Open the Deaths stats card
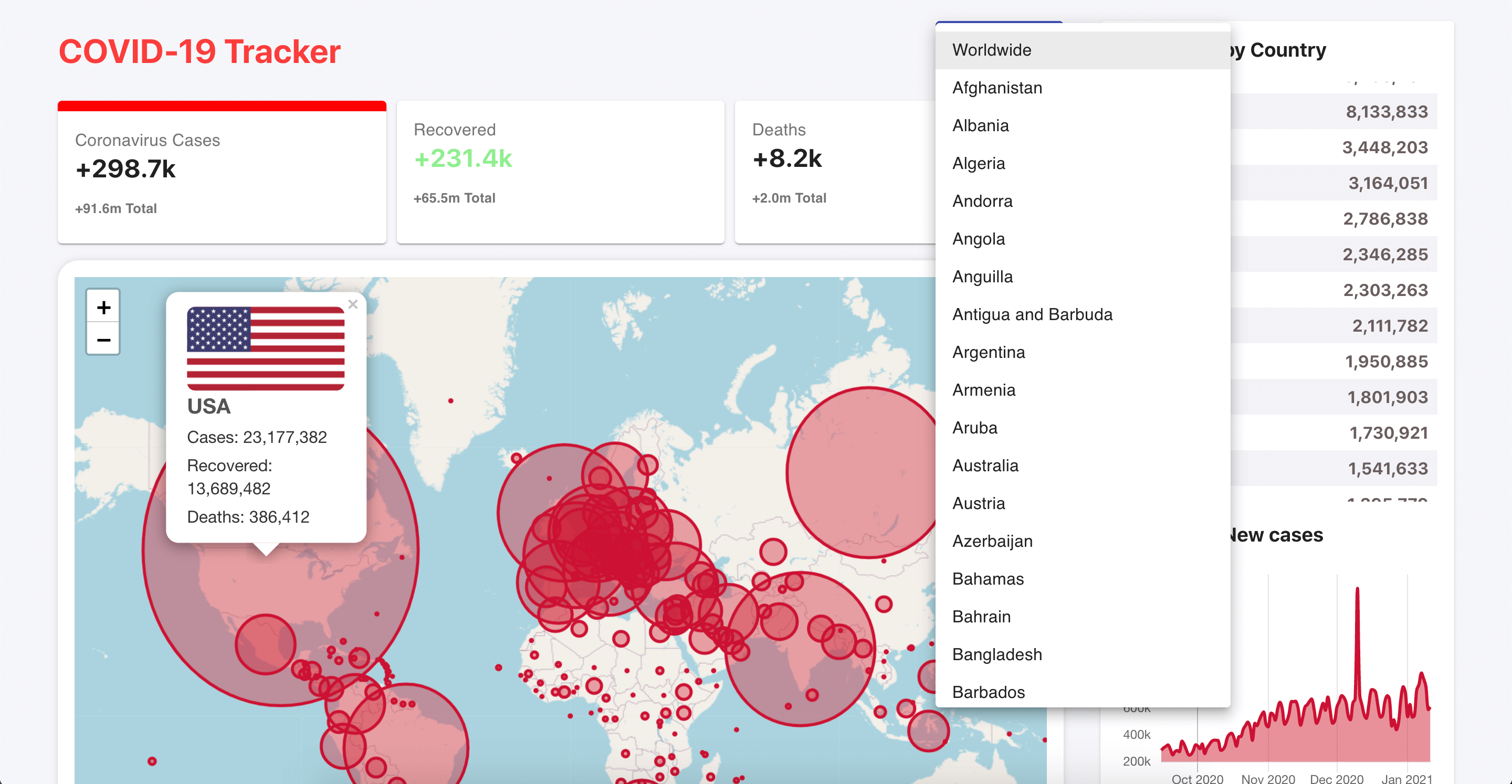The image size is (1512, 784). tap(835, 173)
